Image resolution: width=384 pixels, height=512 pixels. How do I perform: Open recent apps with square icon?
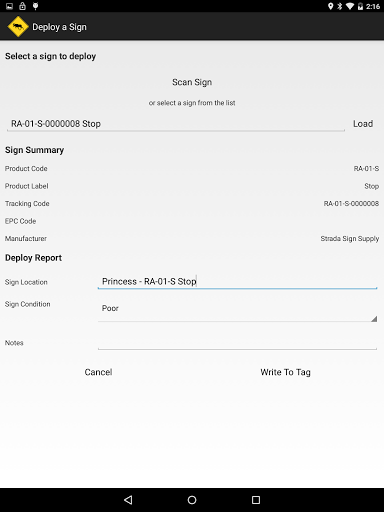click(x=256, y=500)
